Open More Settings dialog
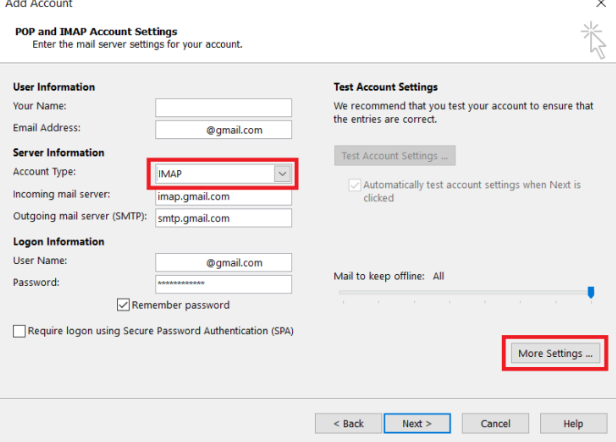616x442 pixels. (555, 353)
